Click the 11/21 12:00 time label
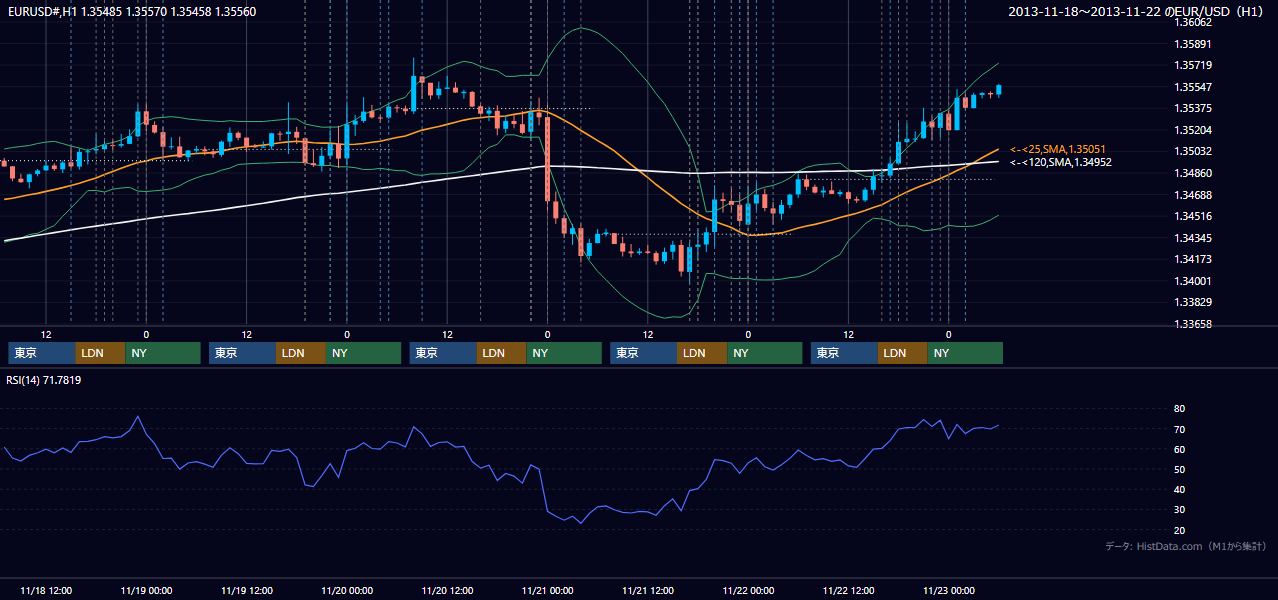 648,590
